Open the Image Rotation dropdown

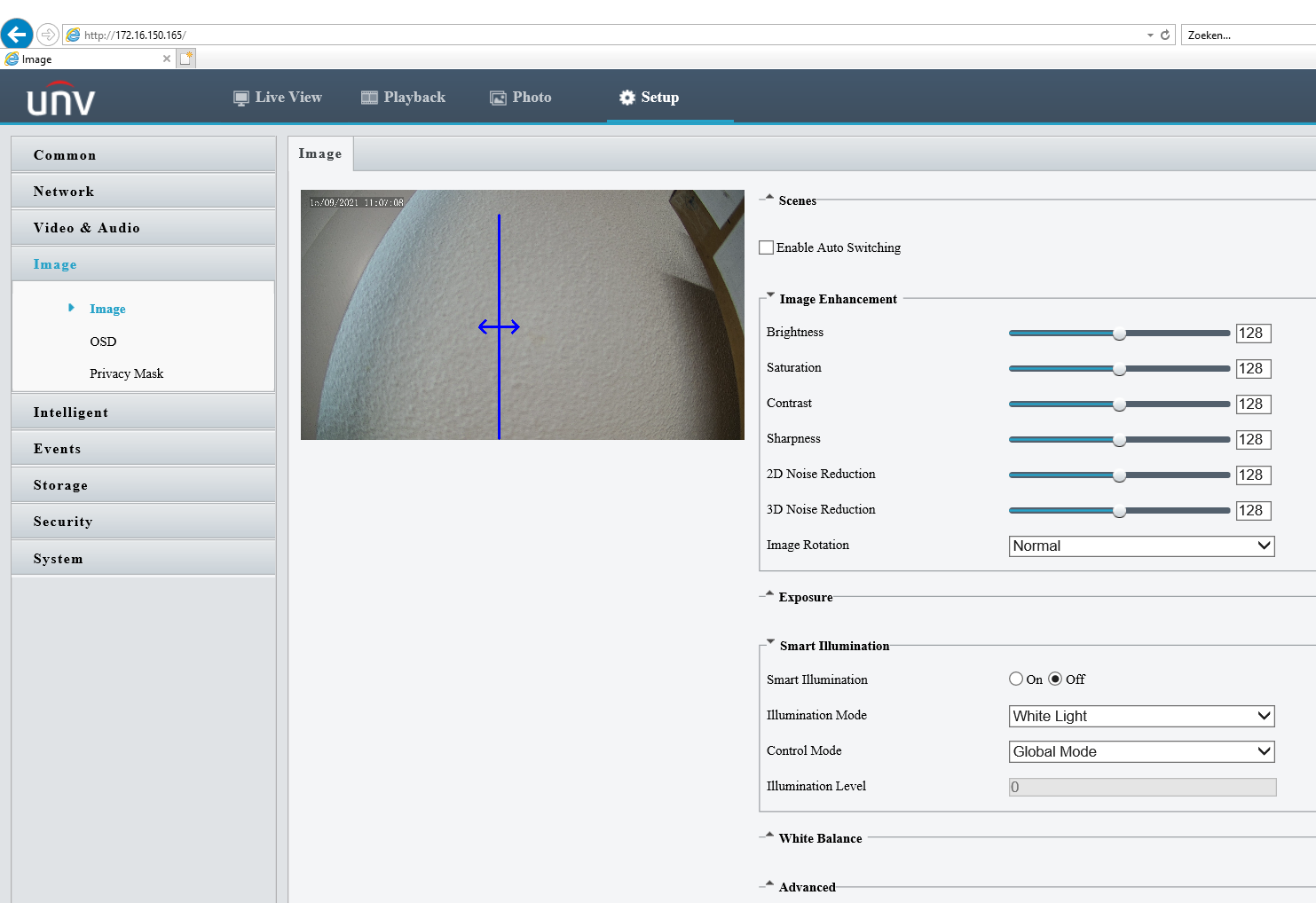1142,546
